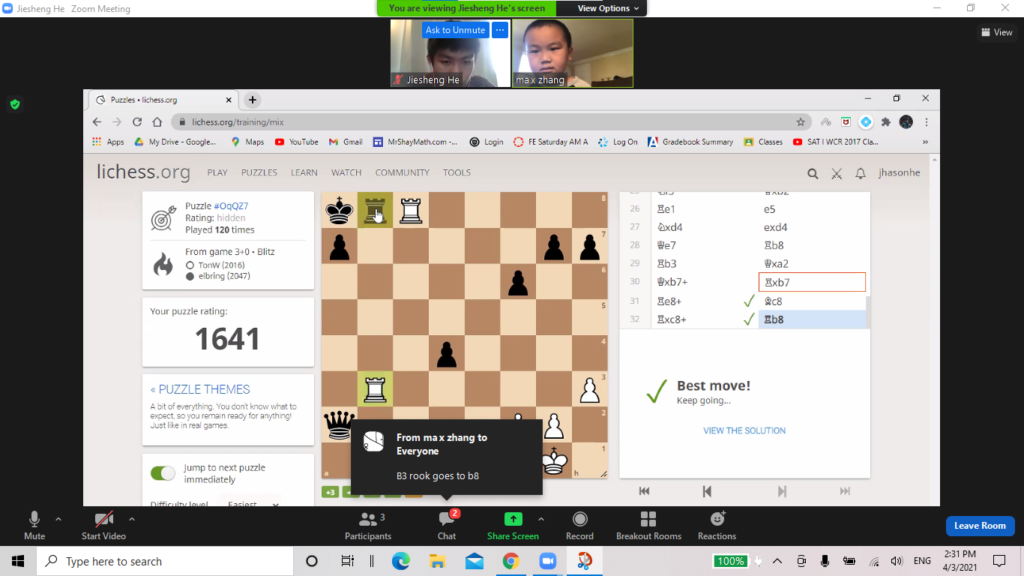Click the Share Screen button
1024x576 pixels.
pyautogui.click(x=513, y=526)
